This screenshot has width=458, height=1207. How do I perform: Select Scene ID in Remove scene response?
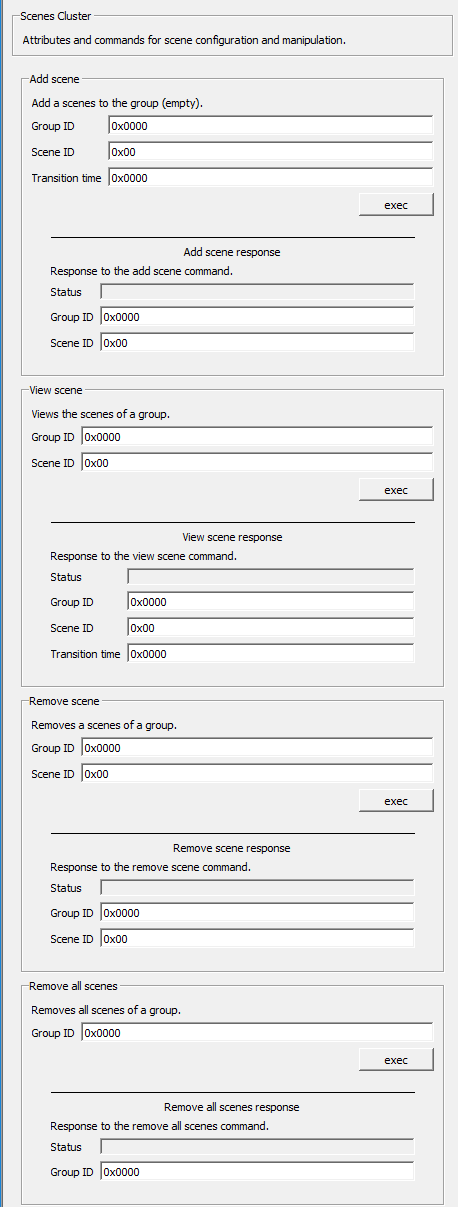(257, 939)
